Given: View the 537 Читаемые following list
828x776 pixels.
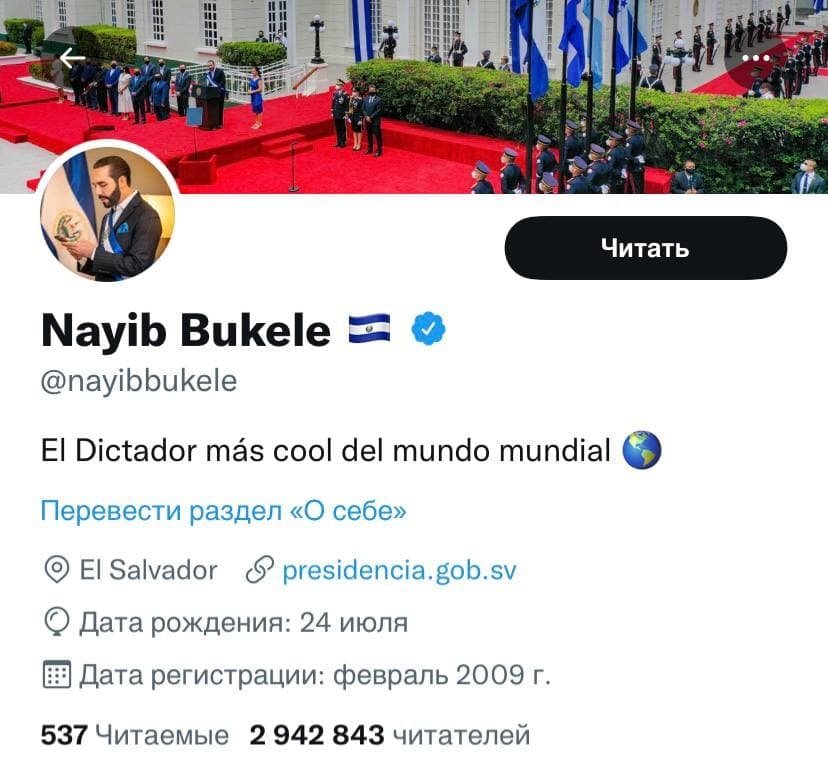Looking at the screenshot, I should pos(135,735).
